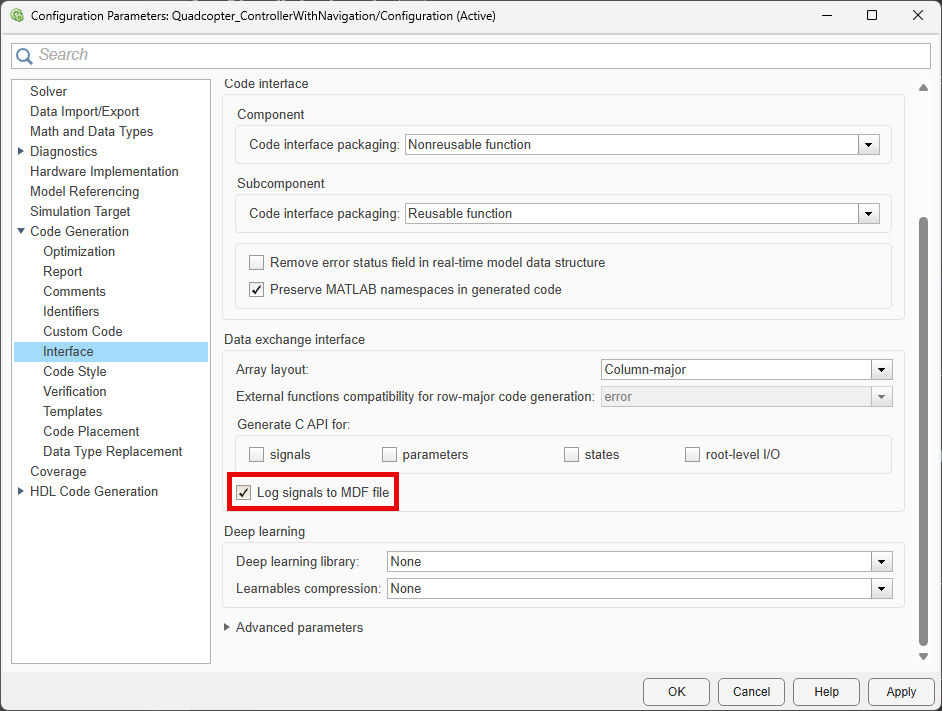Select the Identifiers item
The image size is (942, 711).
[71, 311]
